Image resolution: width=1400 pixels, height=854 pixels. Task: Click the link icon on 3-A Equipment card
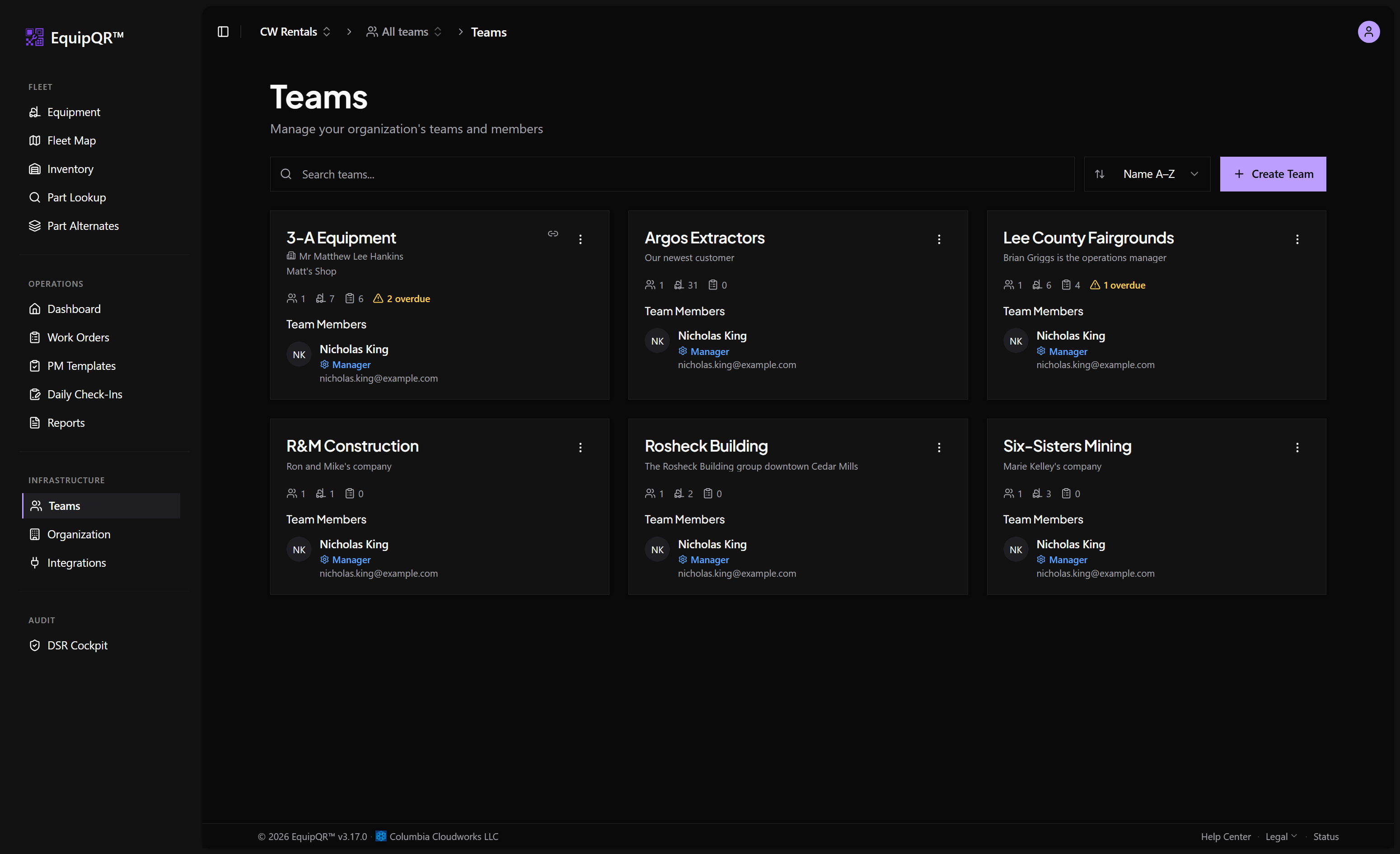553,233
